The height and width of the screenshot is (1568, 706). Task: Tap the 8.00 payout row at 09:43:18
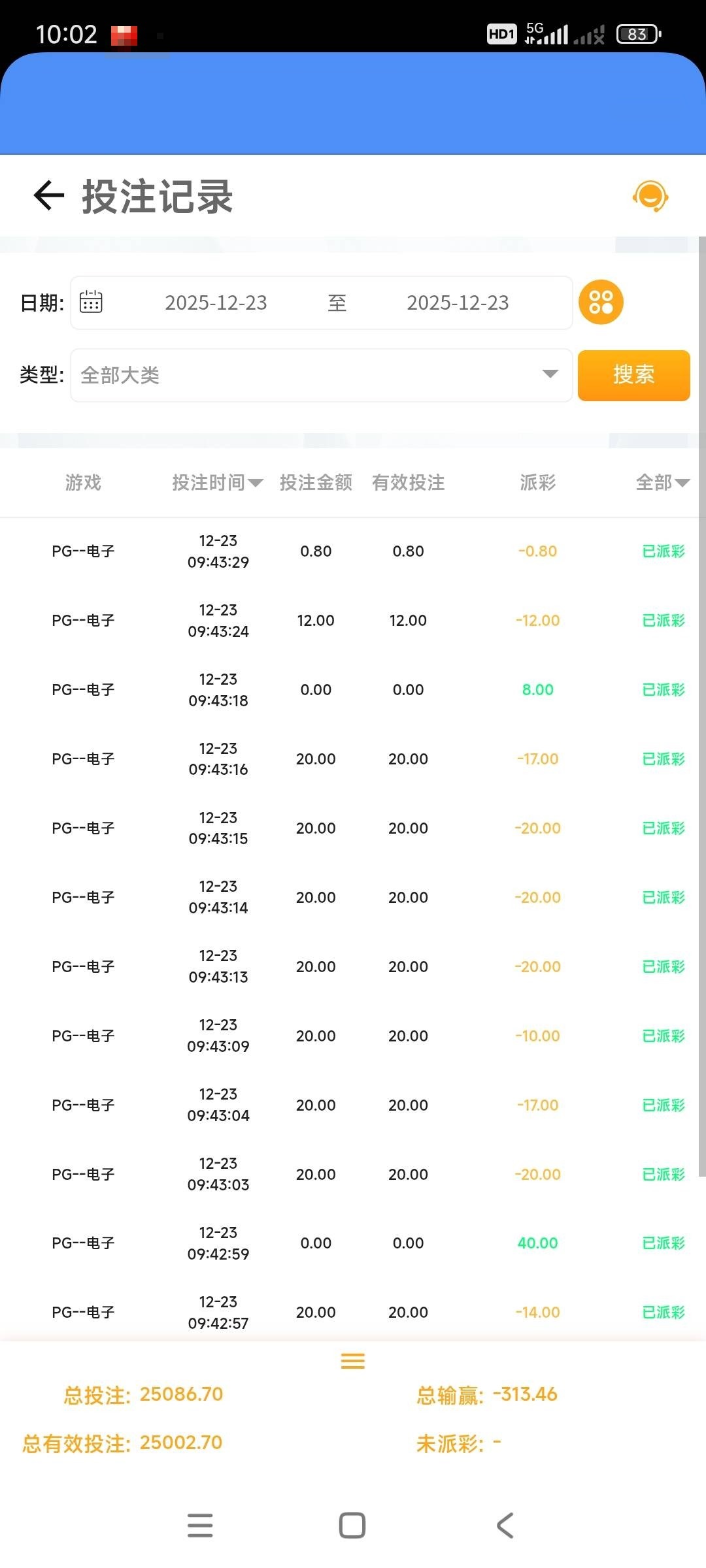click(x=537, y=690)
